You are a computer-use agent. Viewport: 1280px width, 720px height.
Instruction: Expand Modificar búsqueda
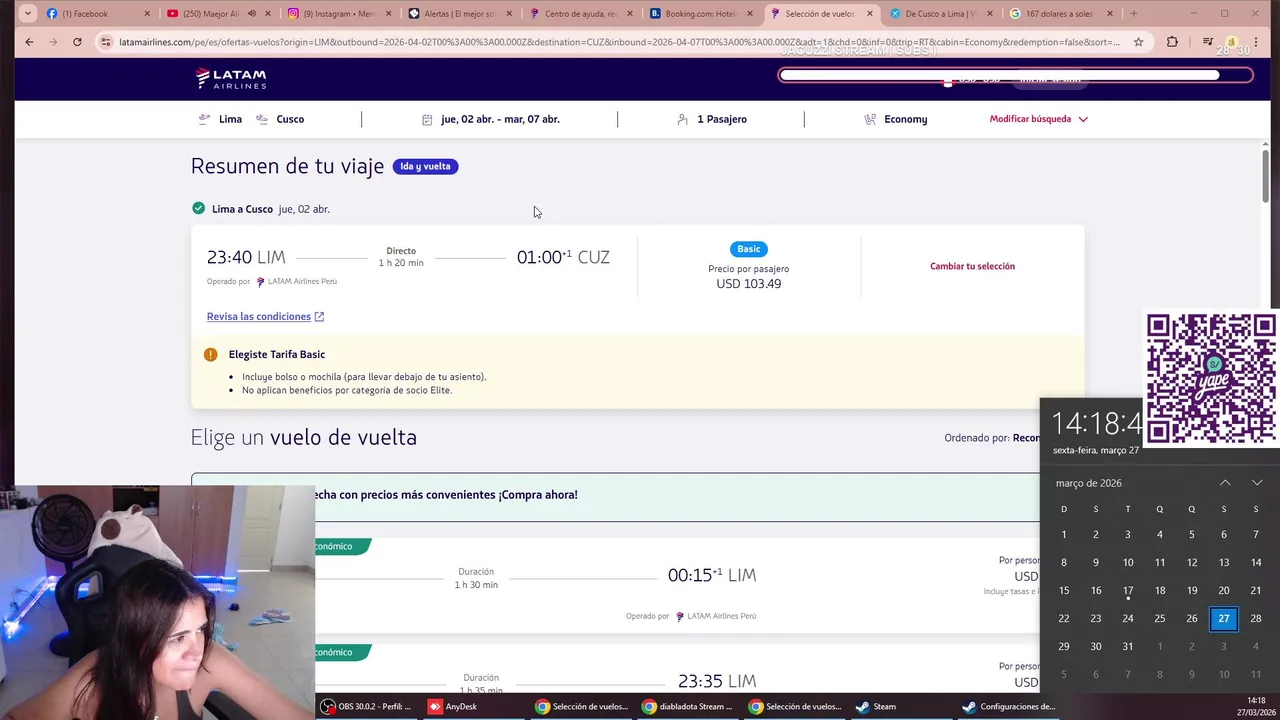1038,119
